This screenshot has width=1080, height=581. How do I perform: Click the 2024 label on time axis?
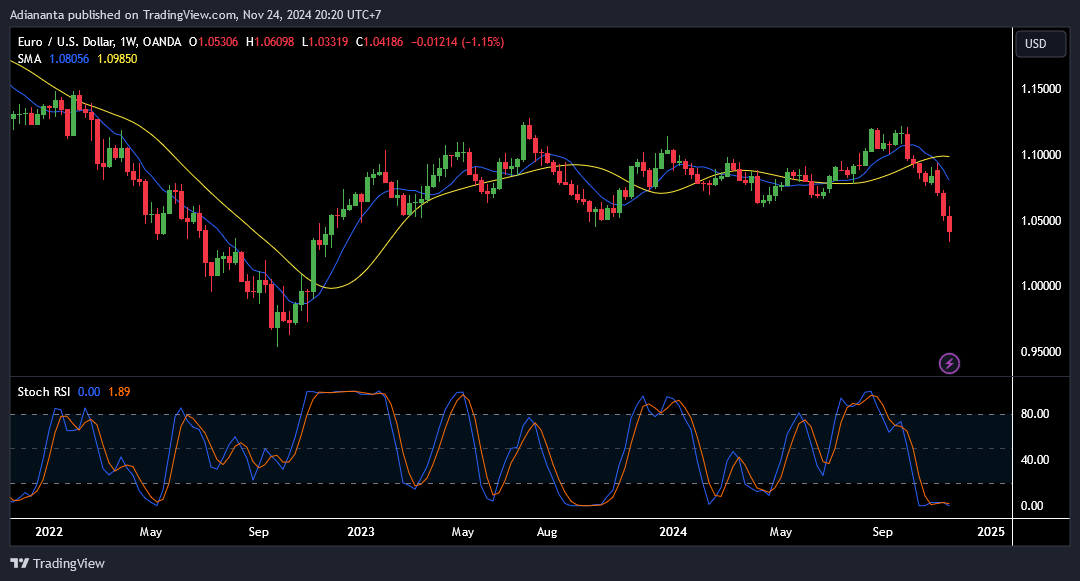point(673,531)
